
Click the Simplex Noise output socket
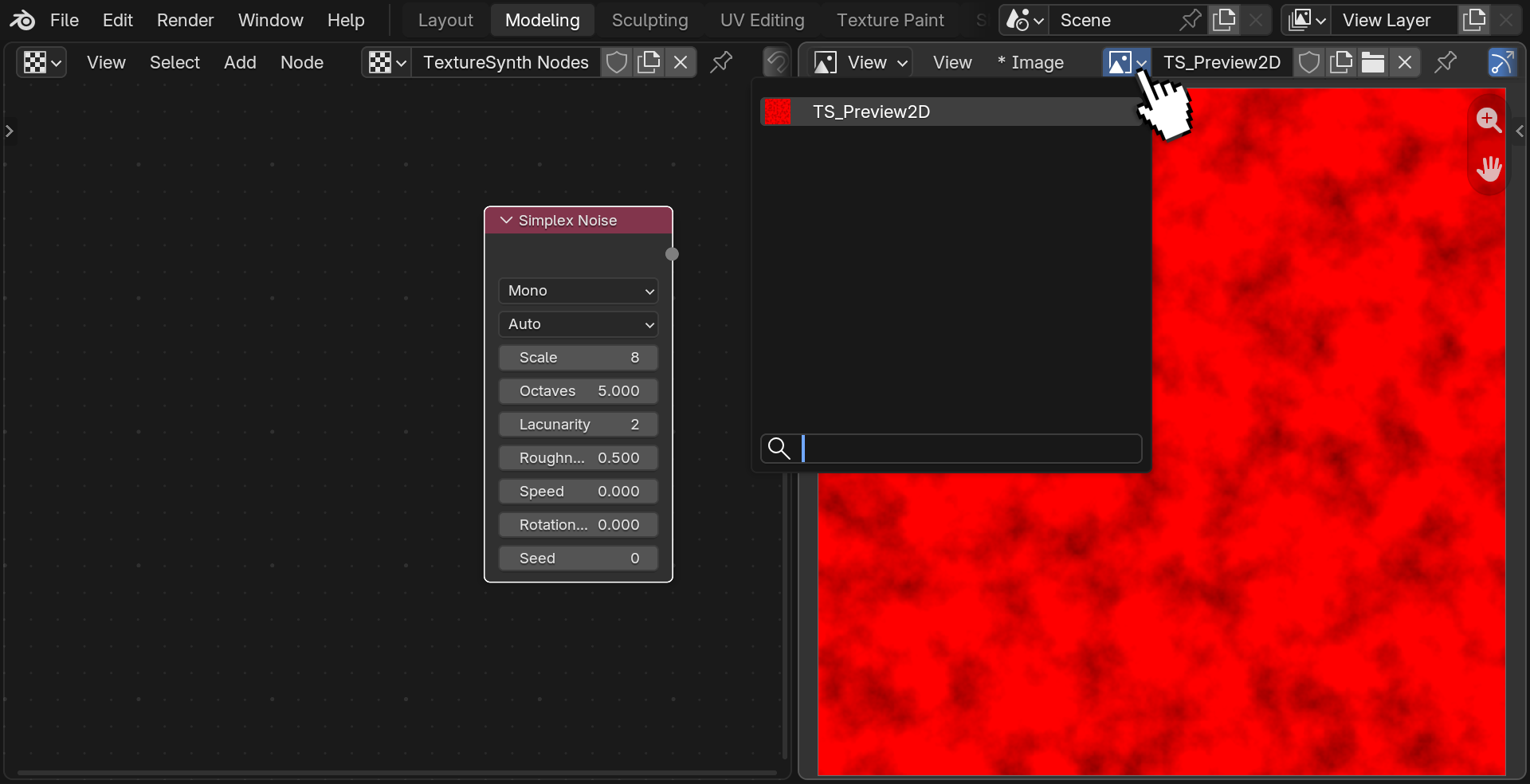[x=672, y=254]
